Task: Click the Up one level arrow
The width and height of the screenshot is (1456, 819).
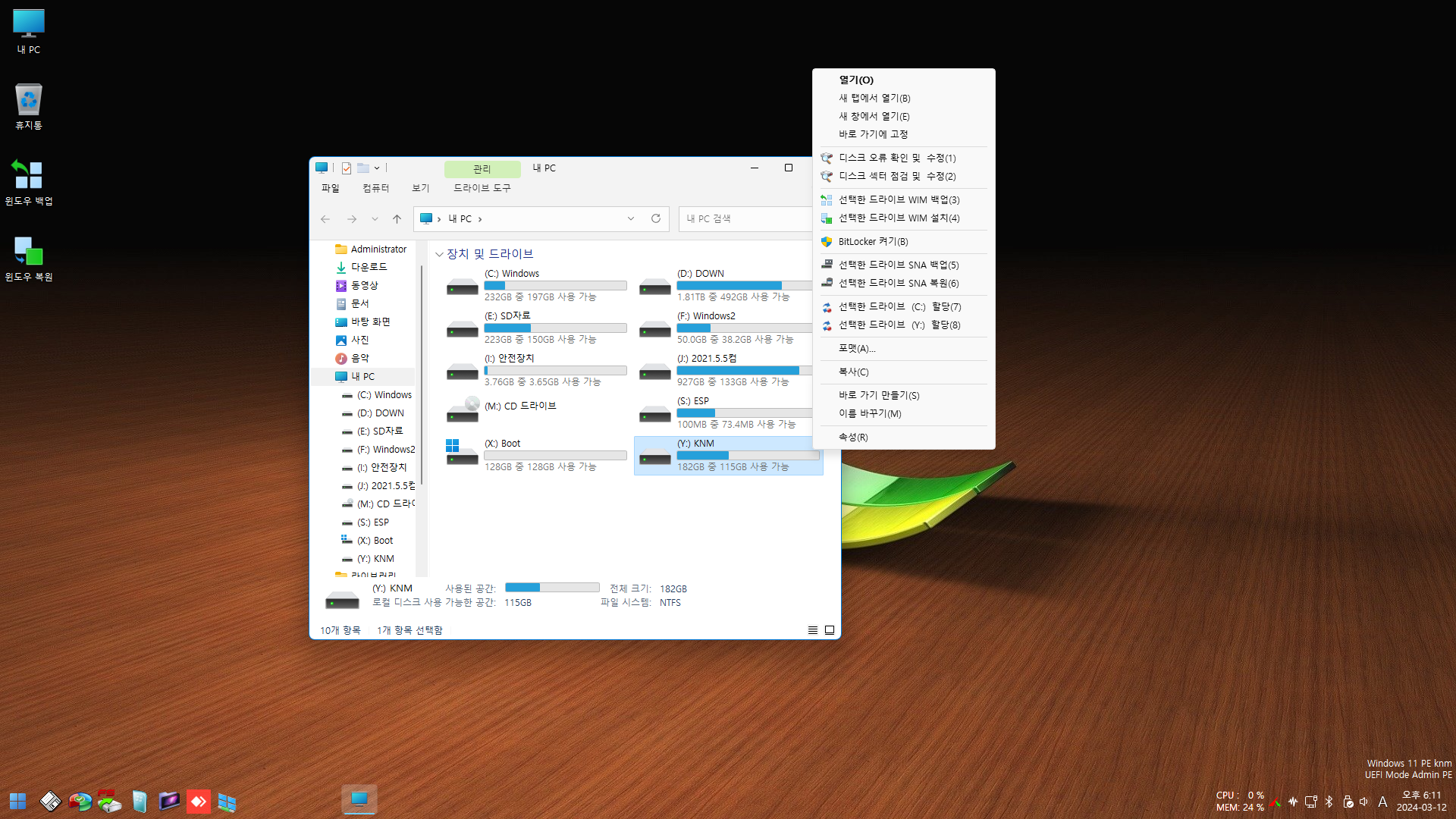Action: [397, 218]
